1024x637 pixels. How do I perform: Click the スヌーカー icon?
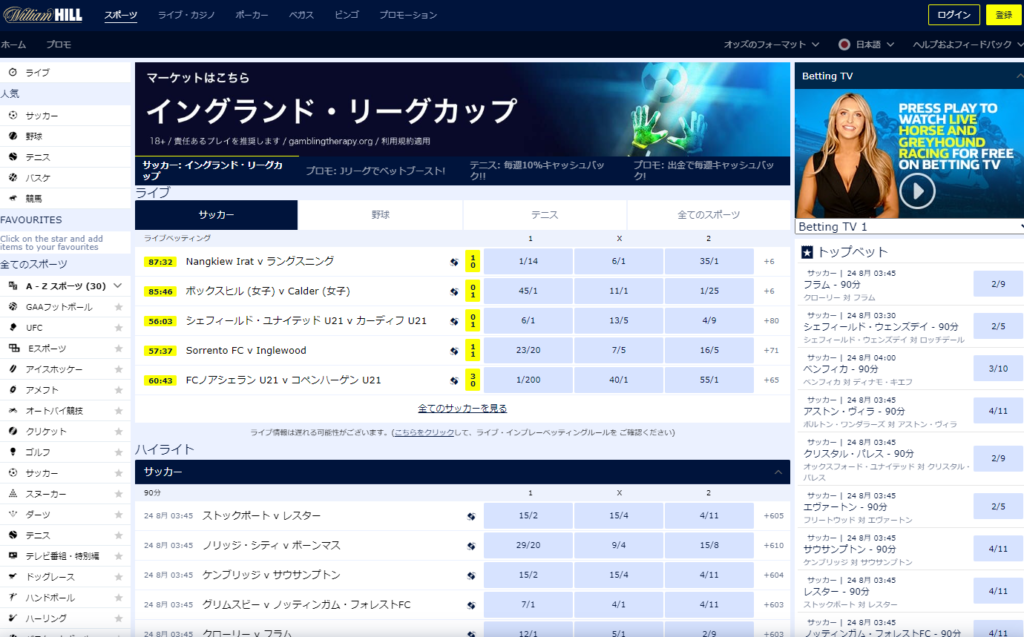pos(12,493)
